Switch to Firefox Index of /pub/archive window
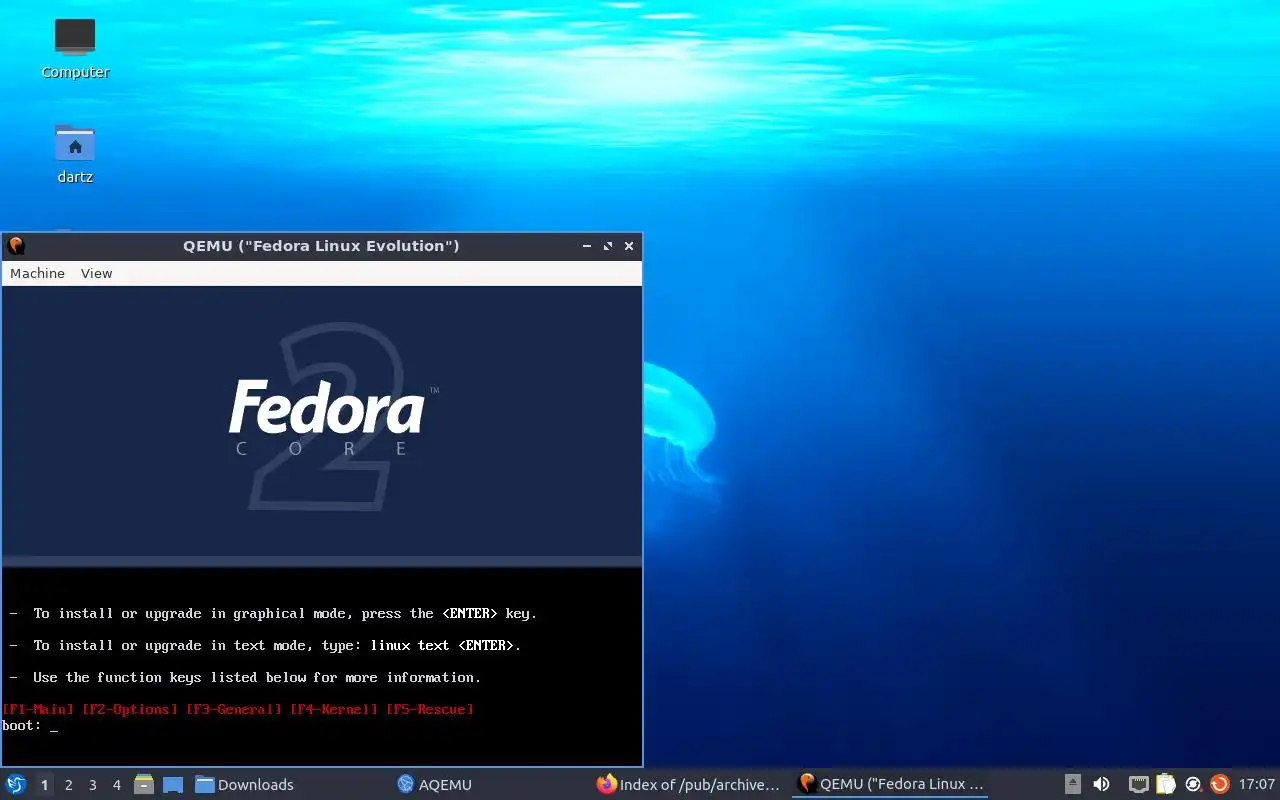The width and height of the screenshot is (1280, 800). coord(688,784)
